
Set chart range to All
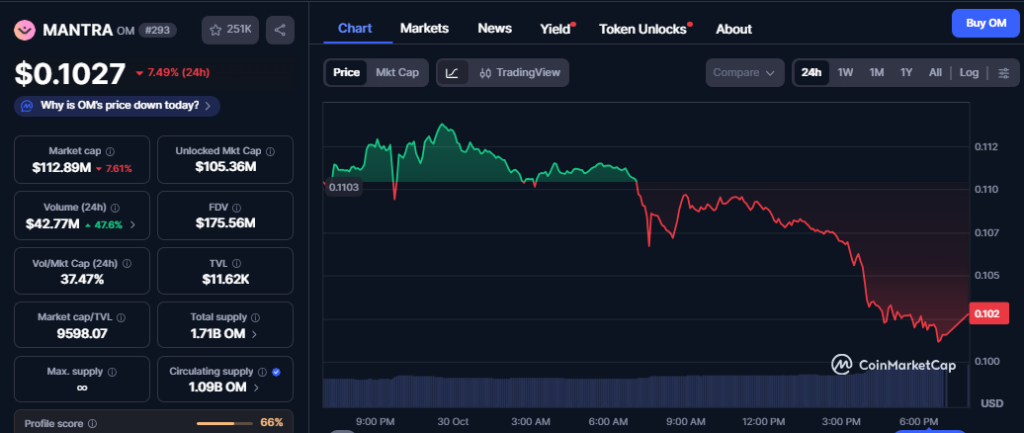[x=935, y=72]
